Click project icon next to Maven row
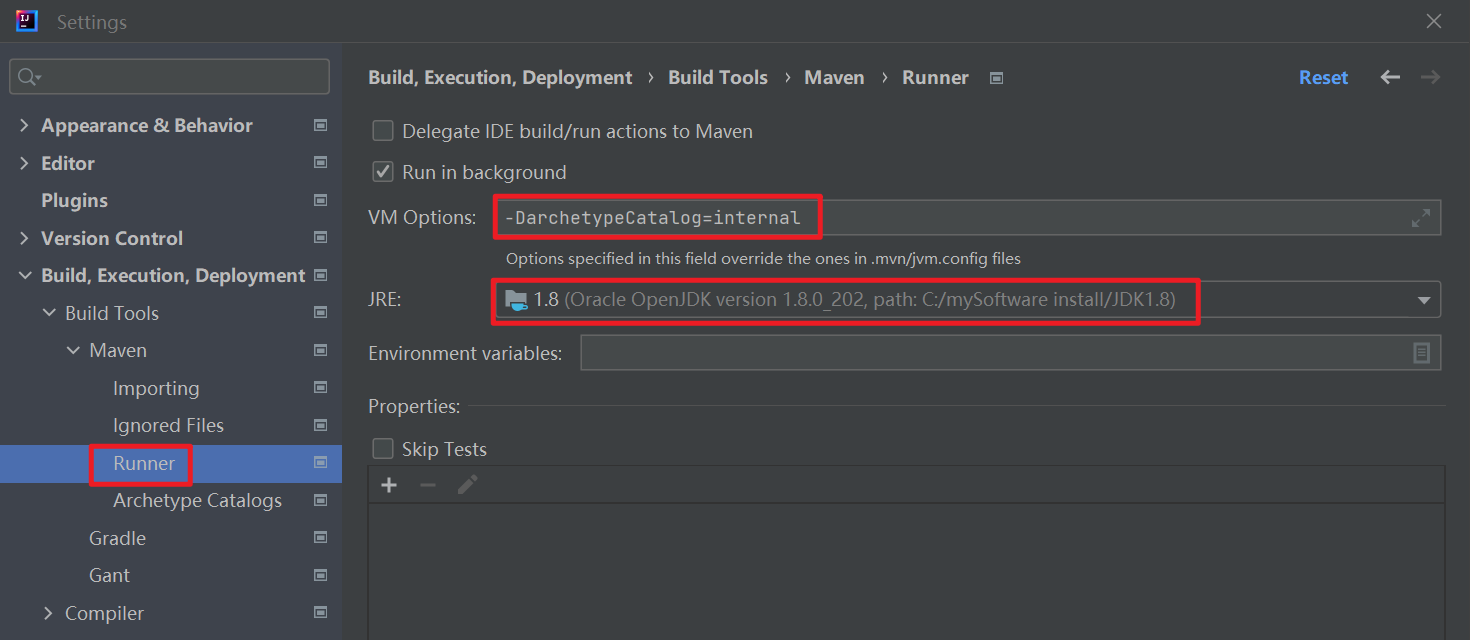This screenshot has height=640, width=1470. click(320, 350)
